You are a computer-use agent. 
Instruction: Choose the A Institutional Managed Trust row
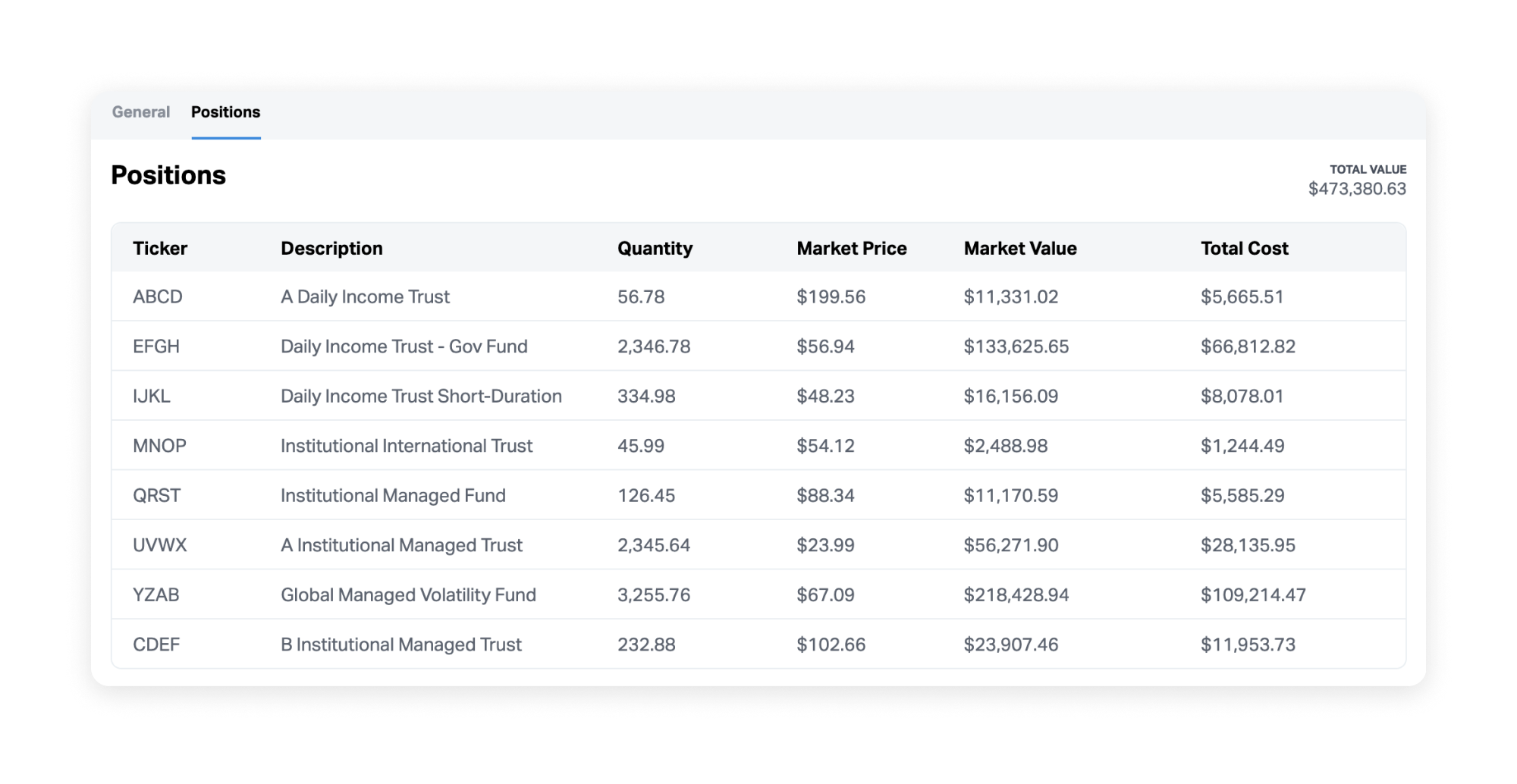point(758,545)
